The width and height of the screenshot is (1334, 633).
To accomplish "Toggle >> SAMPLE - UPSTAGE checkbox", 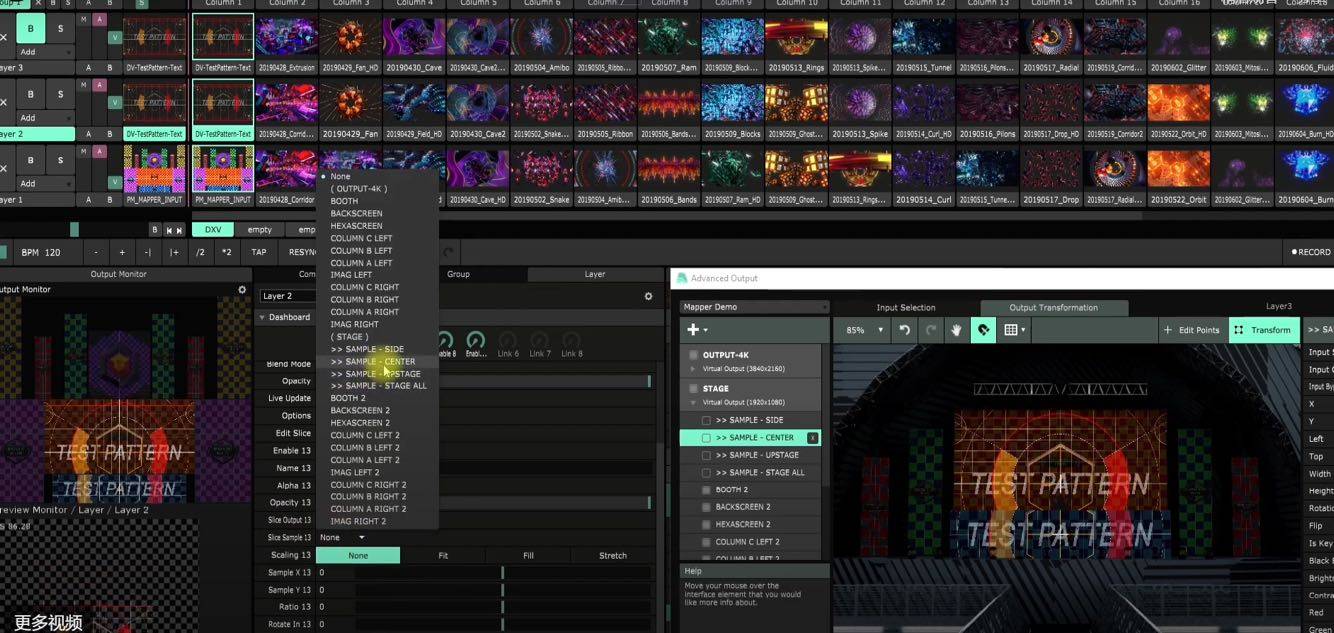I will tap(707, 455).
